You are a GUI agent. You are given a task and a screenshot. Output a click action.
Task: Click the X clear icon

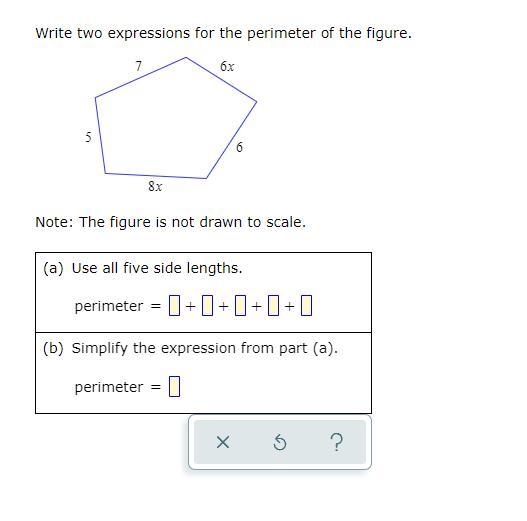pos(223,442)
